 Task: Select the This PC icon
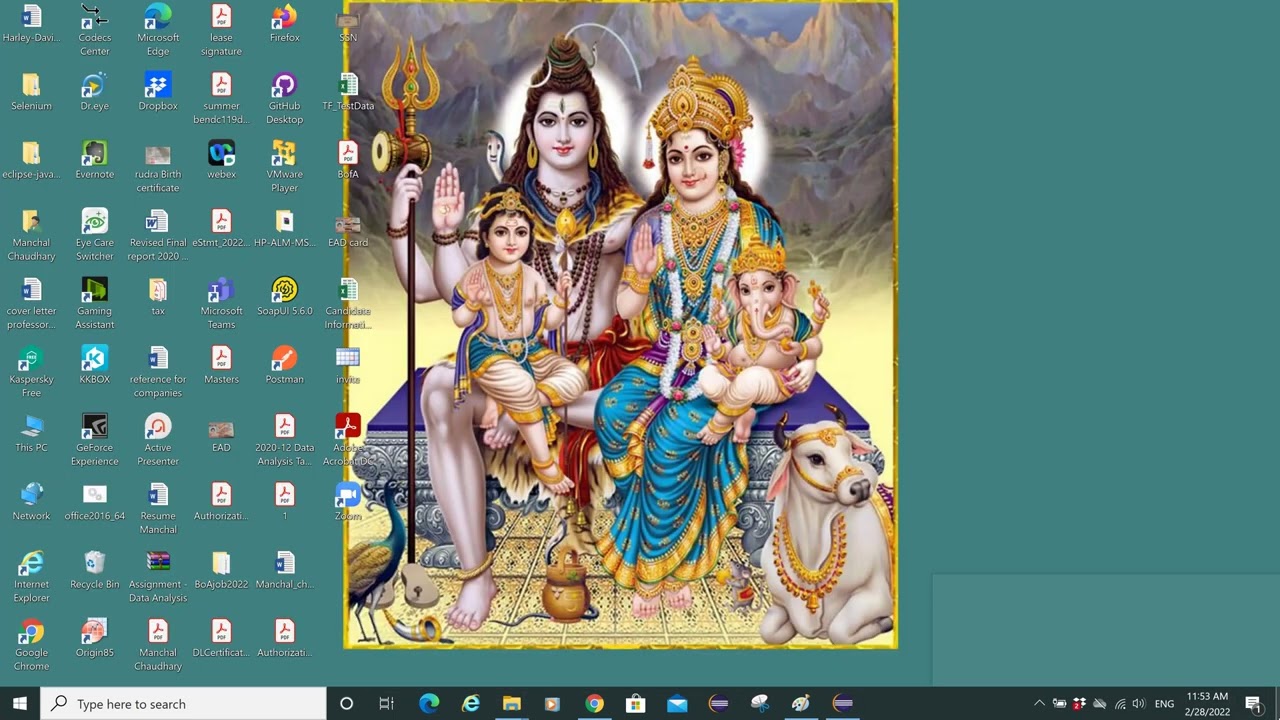click(31, 433)
